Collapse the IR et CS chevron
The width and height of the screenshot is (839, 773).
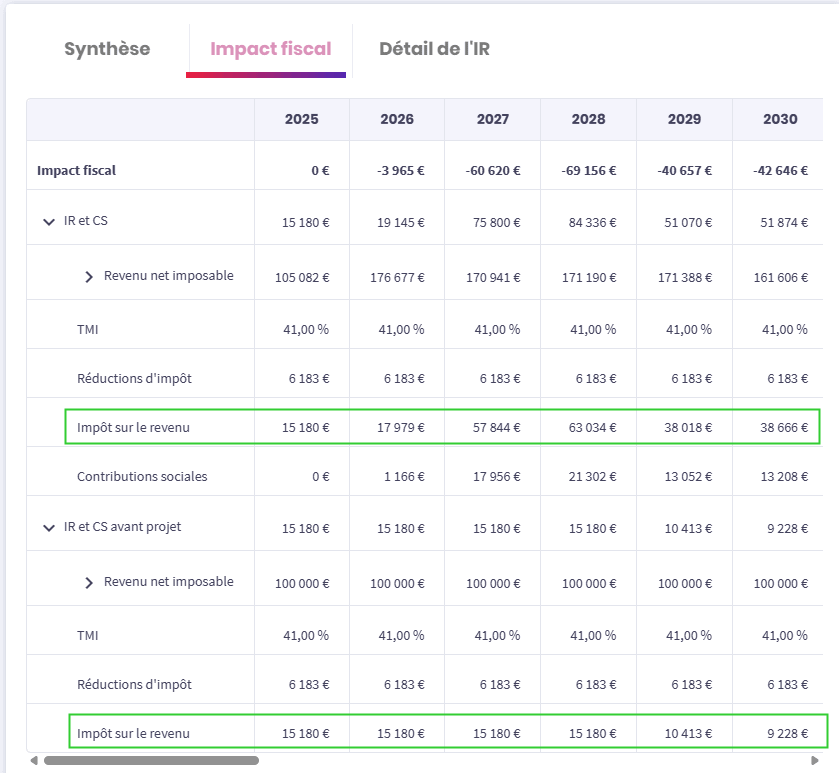[x=49, y=221]
